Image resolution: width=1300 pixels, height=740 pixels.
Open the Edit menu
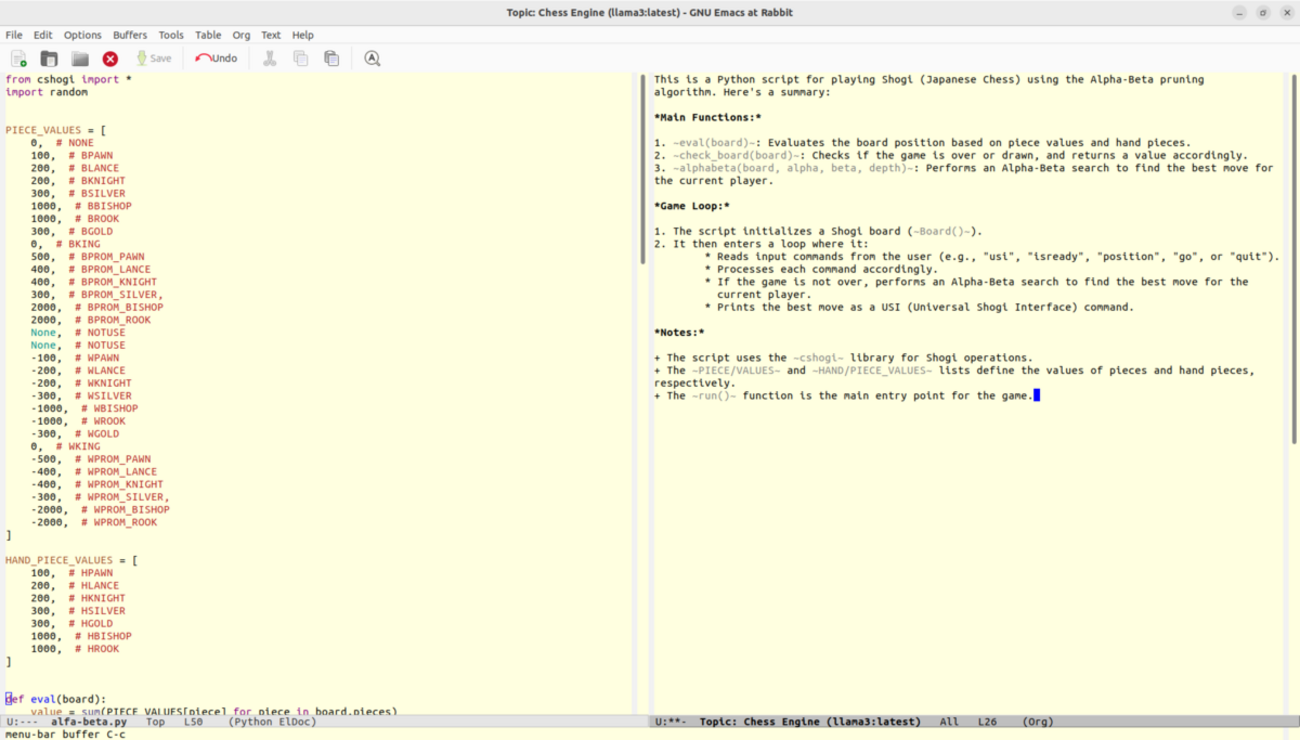coord(43,35)
